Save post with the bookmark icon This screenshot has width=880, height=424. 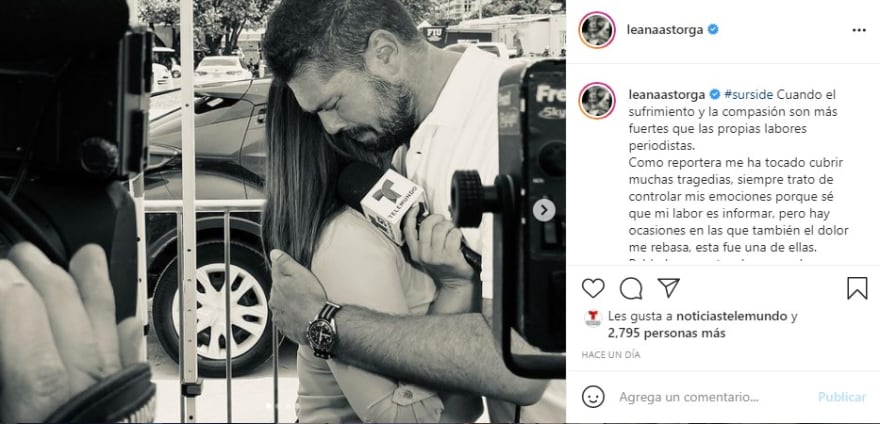[x=857, y=288]
